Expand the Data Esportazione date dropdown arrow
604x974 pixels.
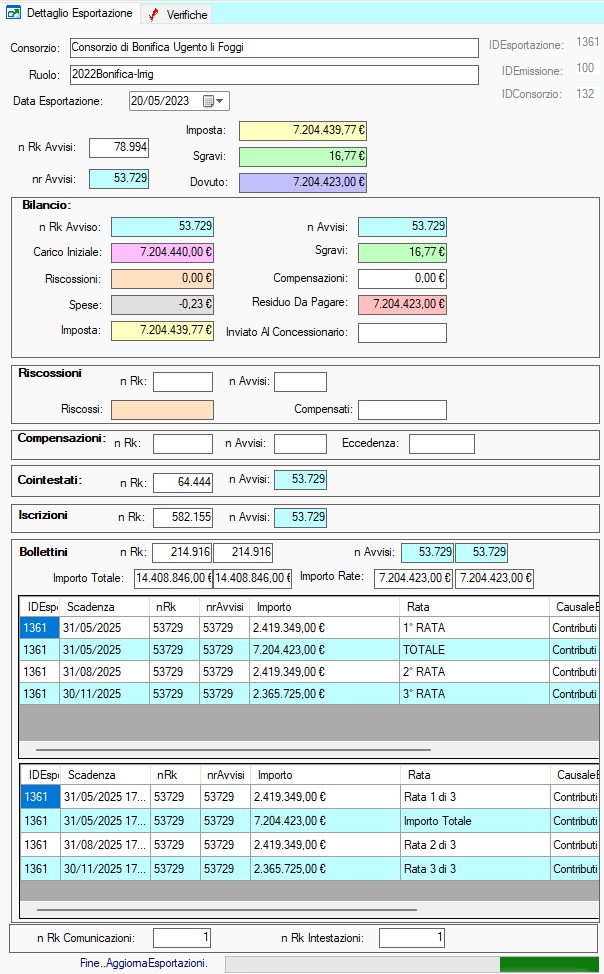tap(221, 101)
